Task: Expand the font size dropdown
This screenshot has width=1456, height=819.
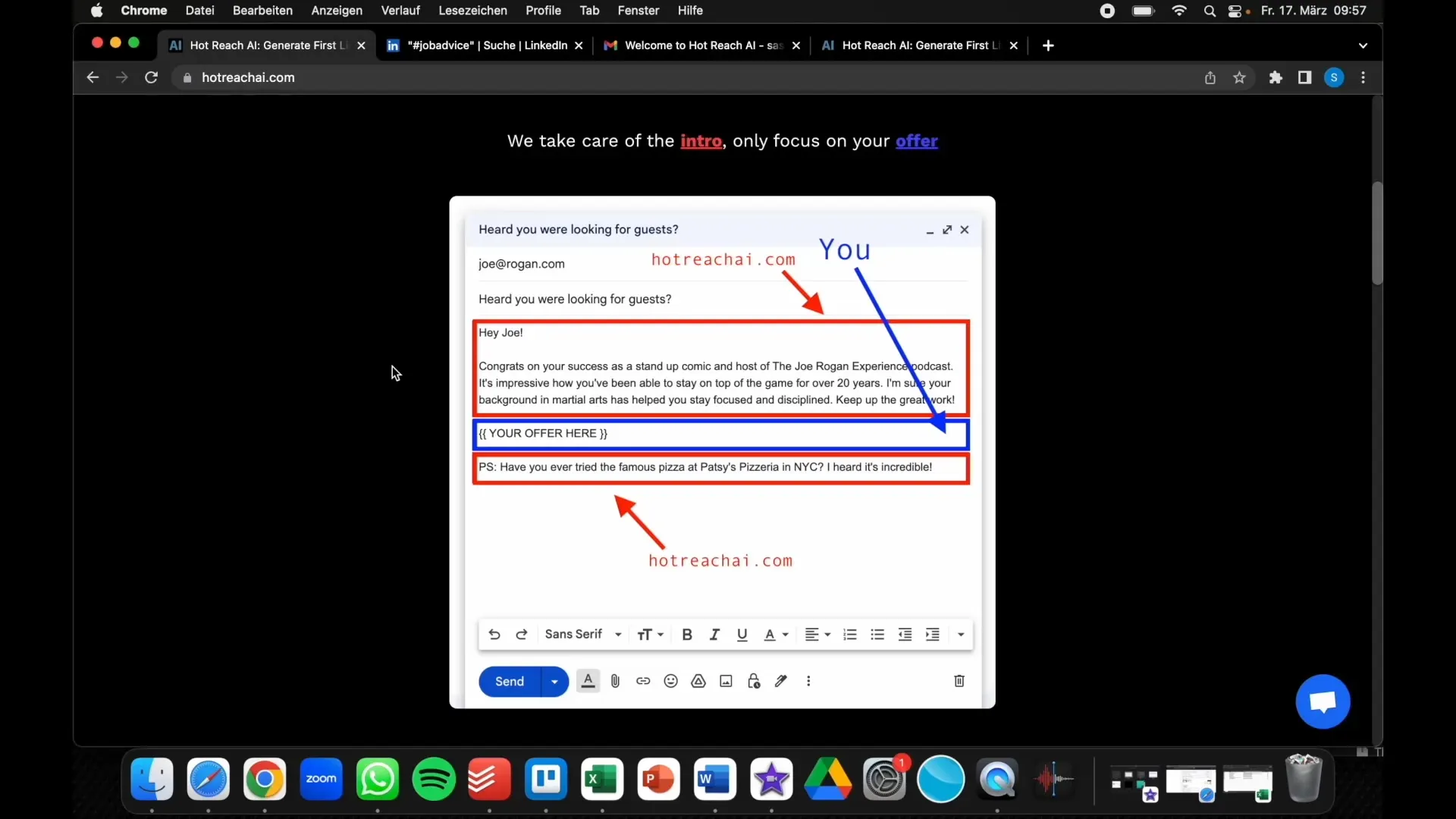Action: (650, 634)
